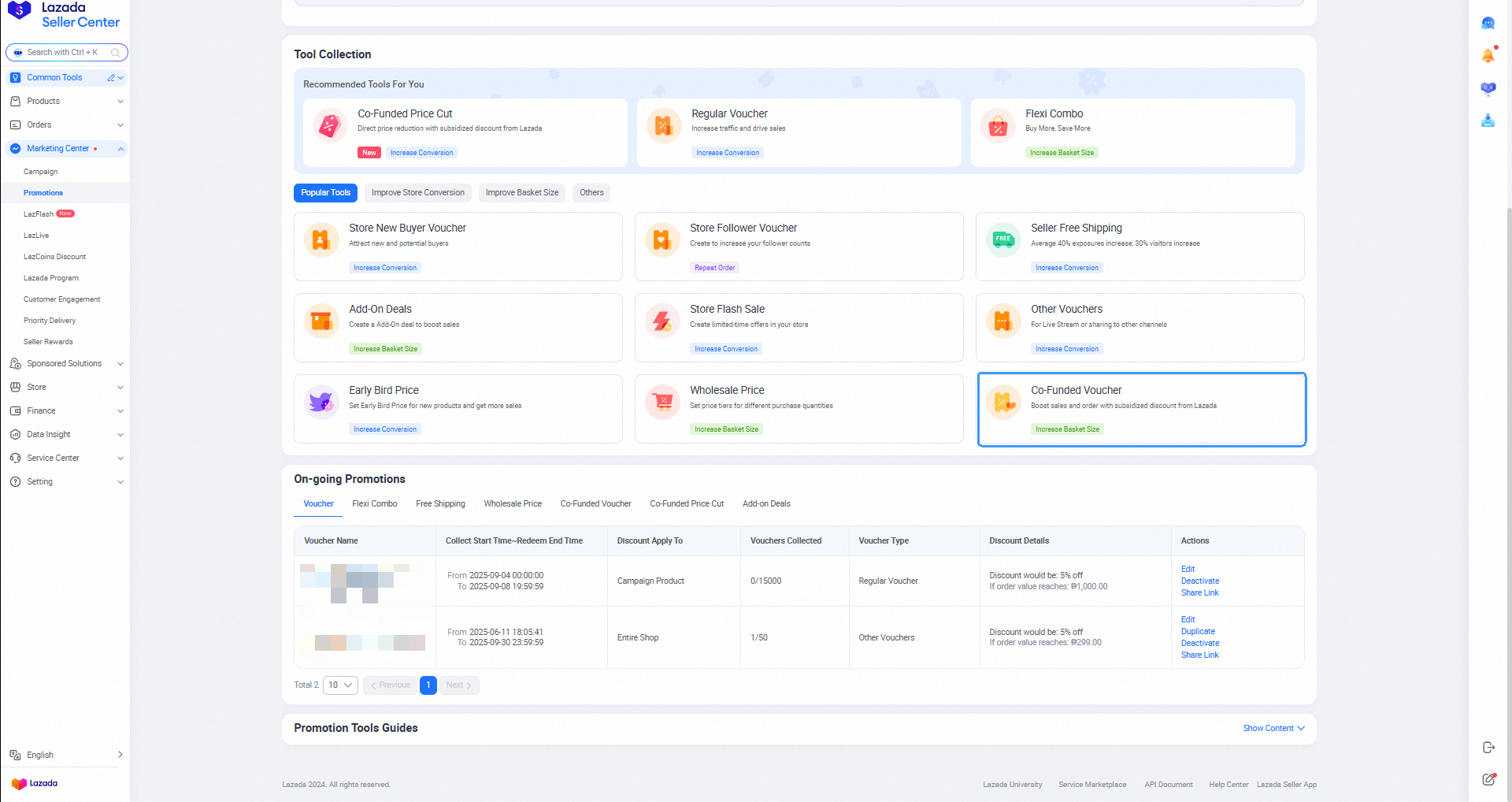This screenshot has width=1512, height=802.
Task: Select the Improve Basket Size filter tab
Action: 521,193
